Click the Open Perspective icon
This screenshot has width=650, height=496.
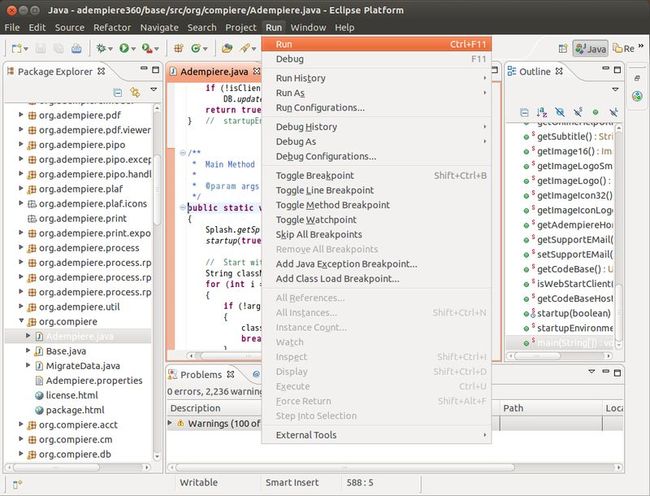pyautogui.click(x=563, y=48)
